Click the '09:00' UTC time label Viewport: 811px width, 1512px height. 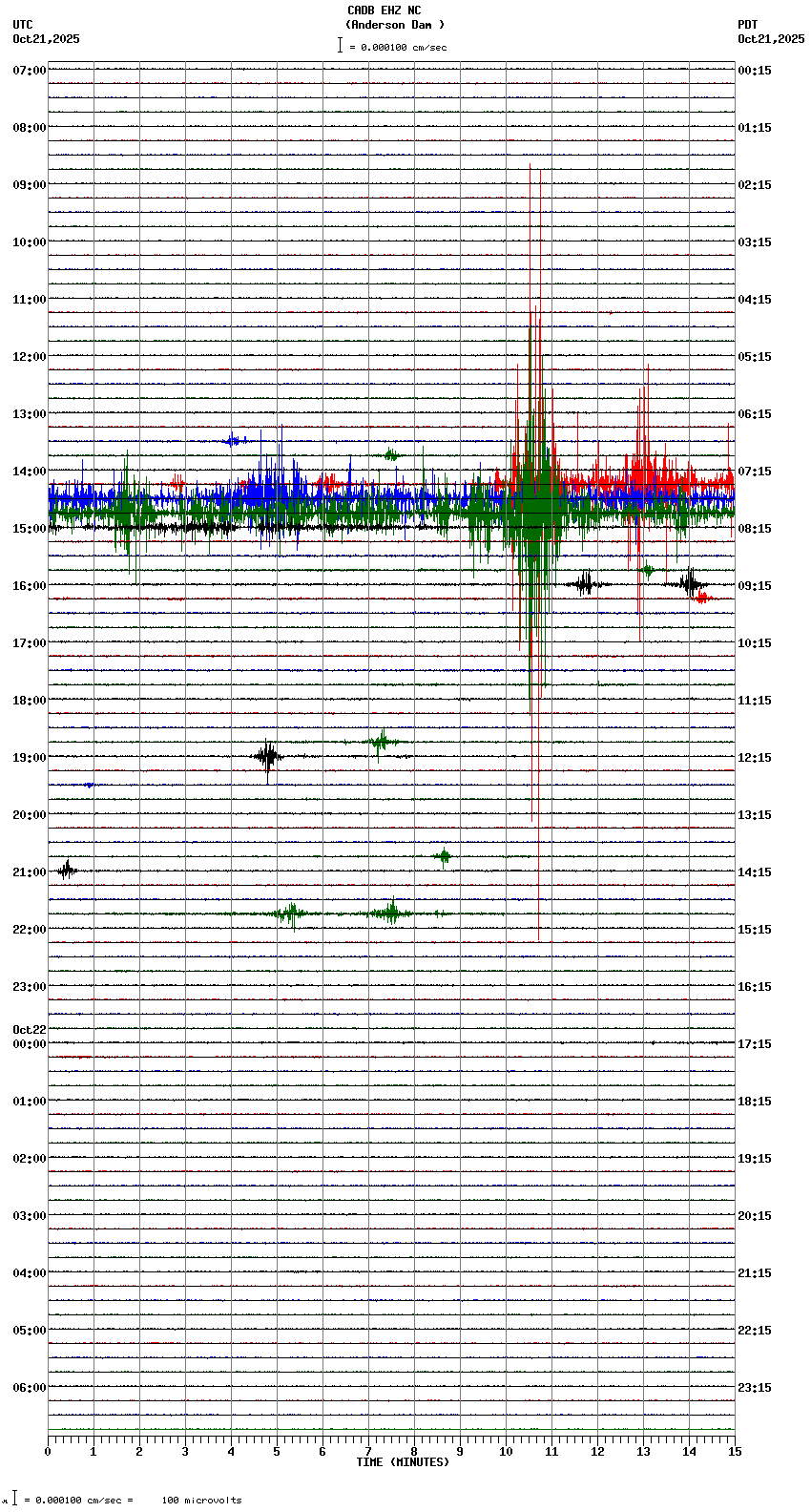[30, 185]
